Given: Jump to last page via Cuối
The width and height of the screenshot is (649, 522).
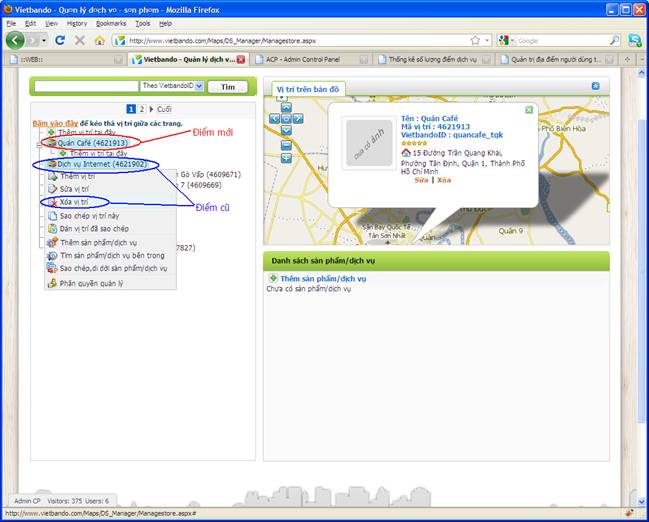Looking at the screenshot, I should point(164,109).
